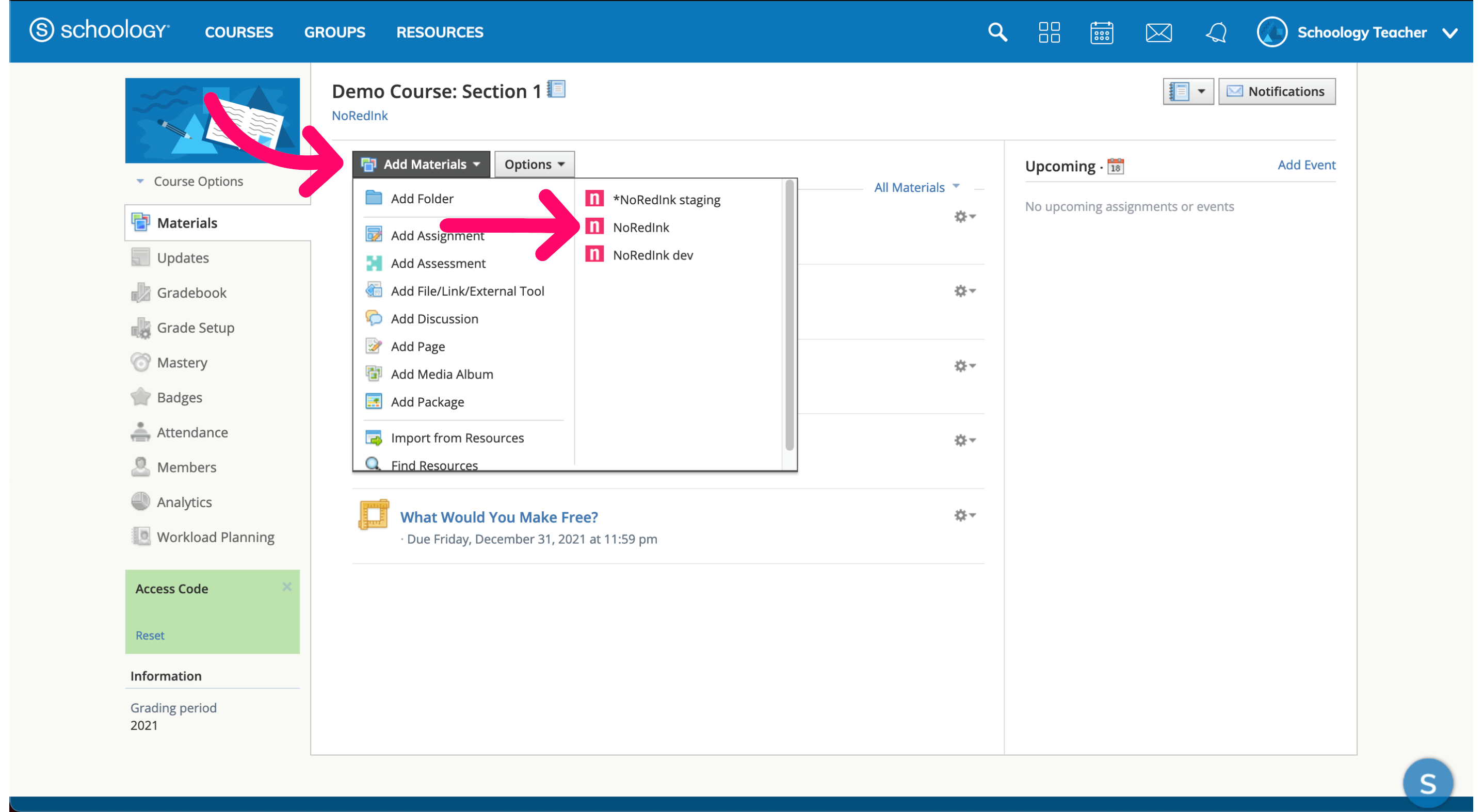Click the NoRedInk link under the course title
1483x812 pixels.
(x=360, y=115)
